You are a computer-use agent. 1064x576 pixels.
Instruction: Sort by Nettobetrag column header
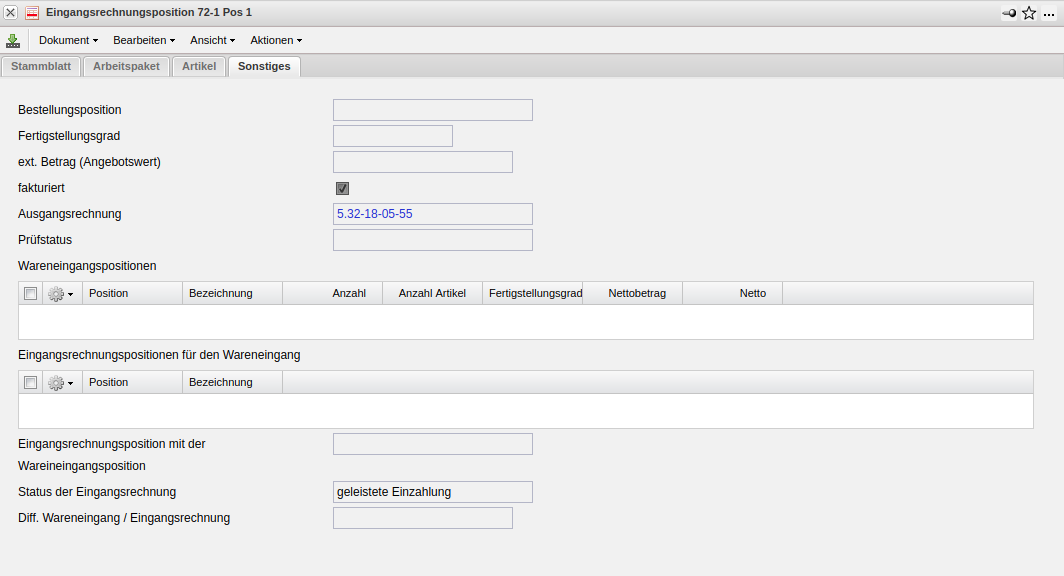point(632,294)
